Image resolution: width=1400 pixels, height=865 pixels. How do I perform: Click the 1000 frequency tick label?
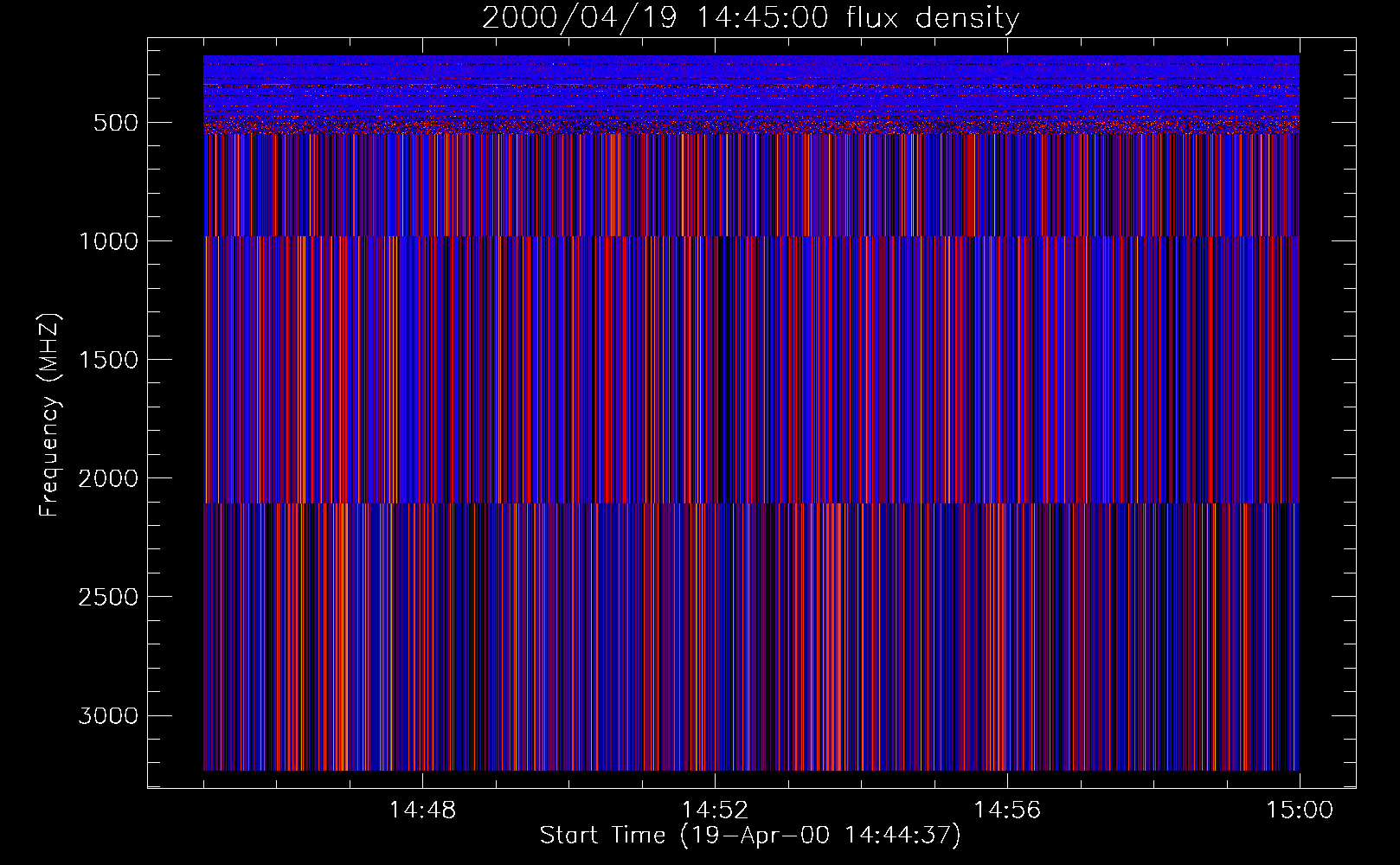coord(108,241)
